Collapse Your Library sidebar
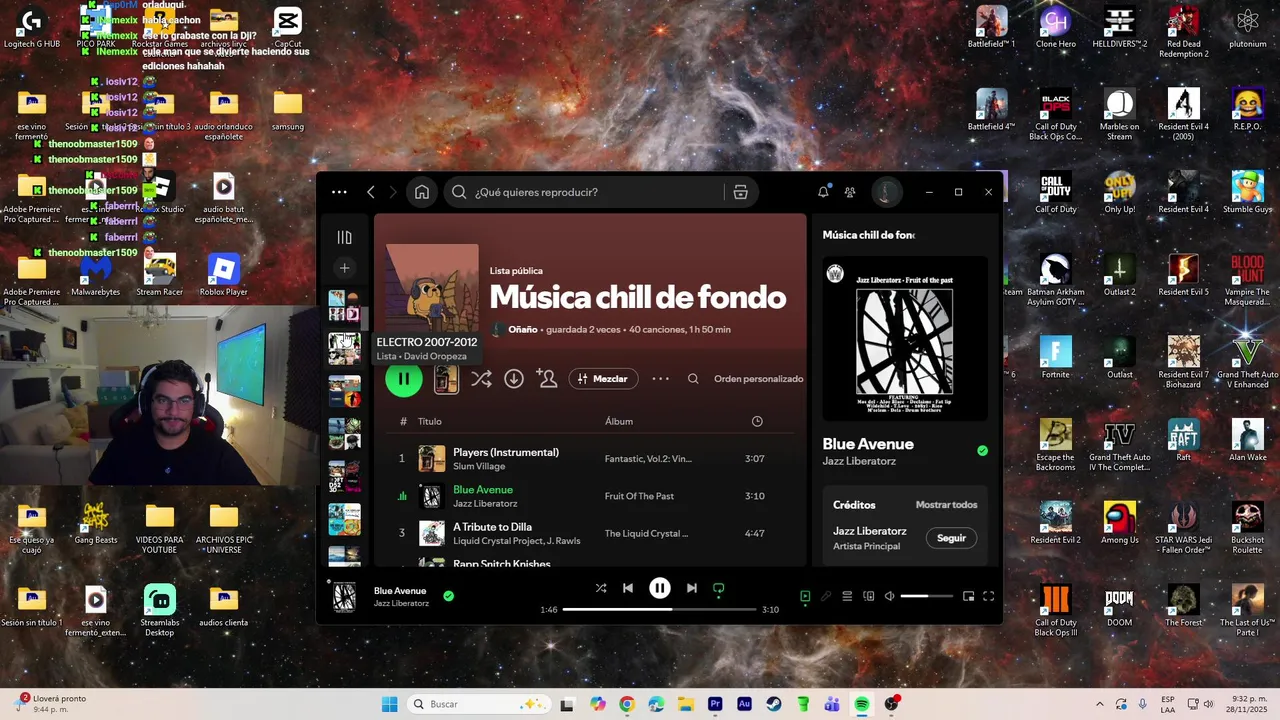Image resolution: width=1280 pixels, height=720 pixels. [344, 237]
